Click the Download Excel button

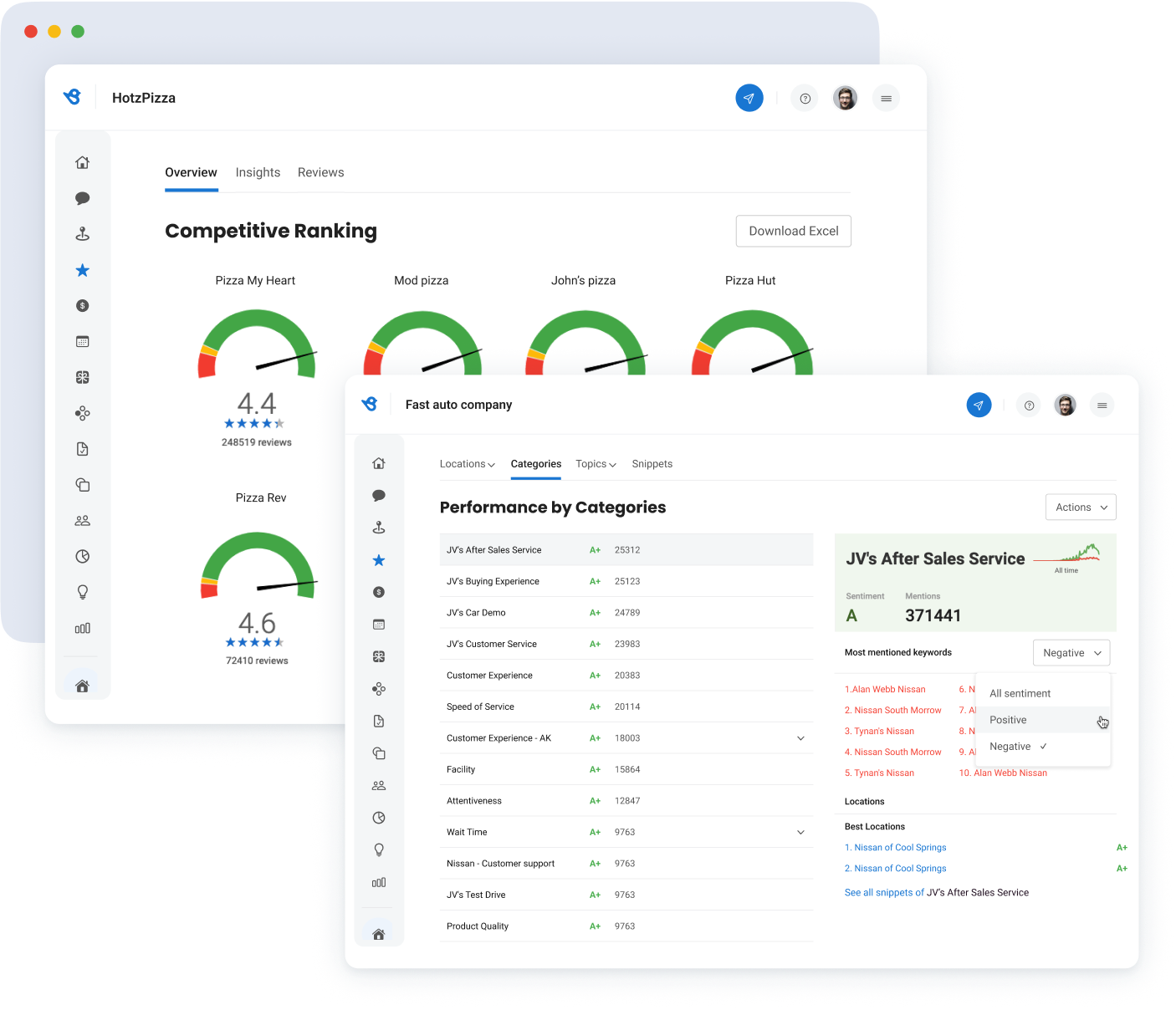[793, 231]
